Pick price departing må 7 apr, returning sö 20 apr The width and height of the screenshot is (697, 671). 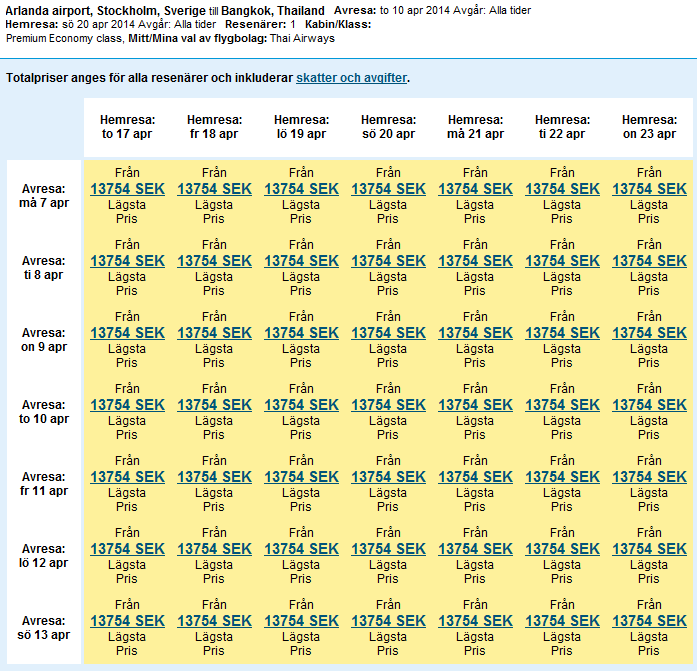(388, 189)
